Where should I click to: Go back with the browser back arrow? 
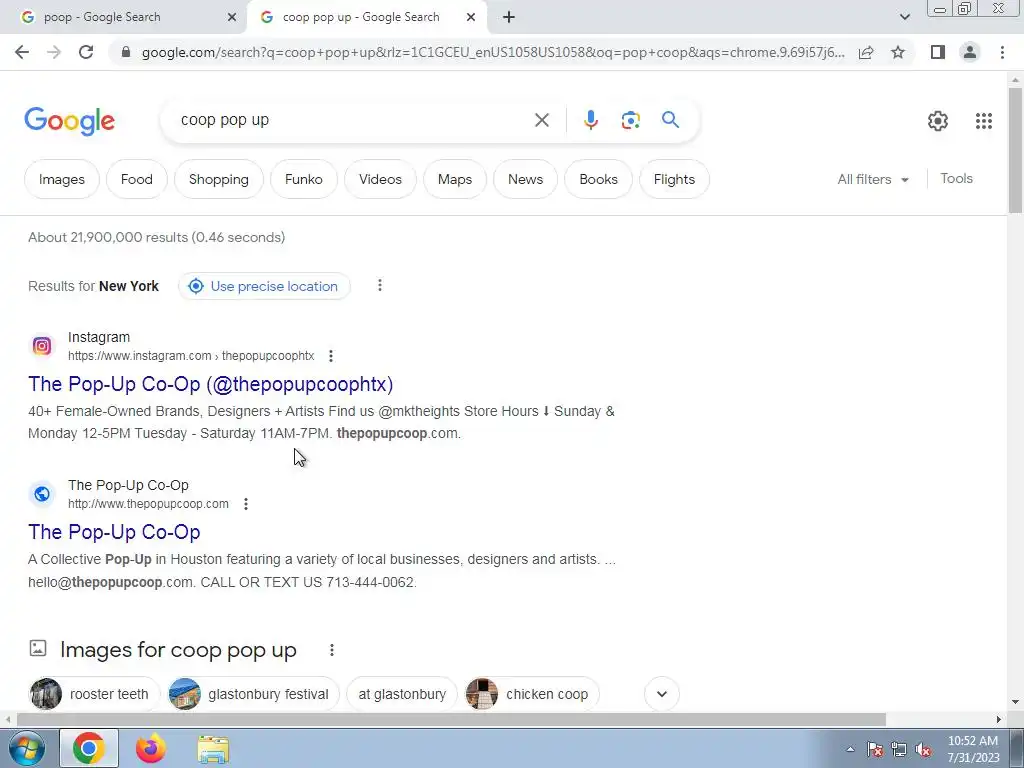pyautogui.click(x=22, y=52)
